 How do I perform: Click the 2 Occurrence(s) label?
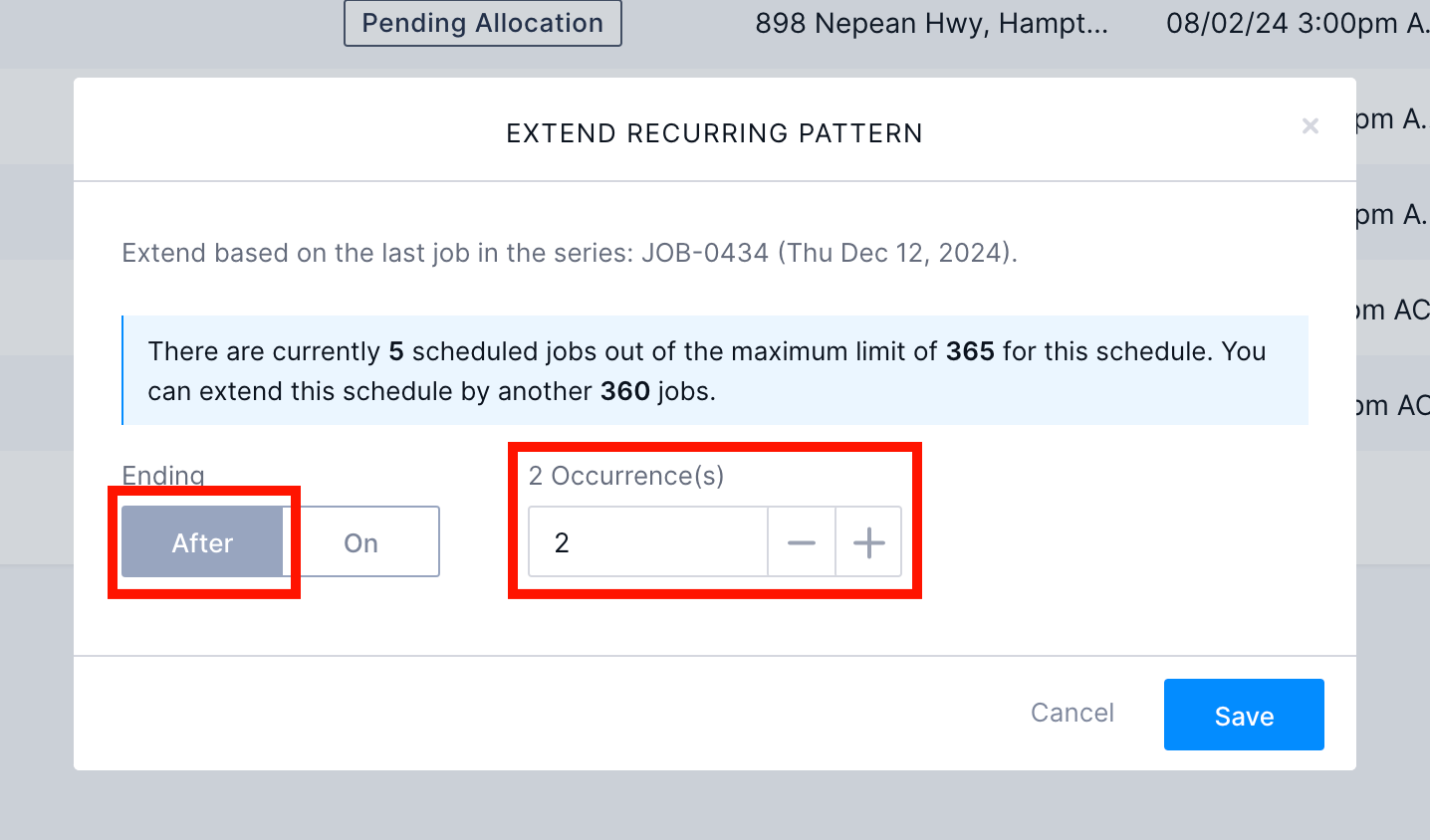click(x=627, y=476)
